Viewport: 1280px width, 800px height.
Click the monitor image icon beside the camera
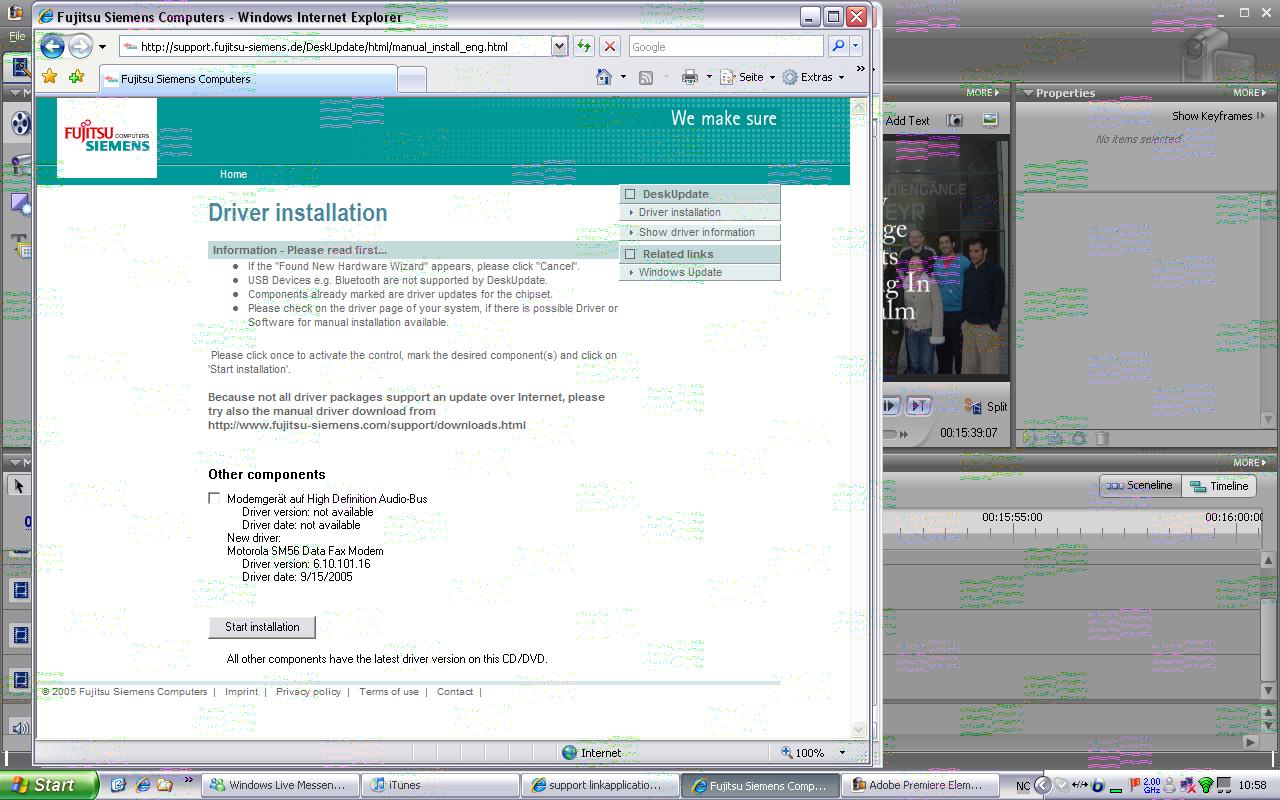(990, 120)
